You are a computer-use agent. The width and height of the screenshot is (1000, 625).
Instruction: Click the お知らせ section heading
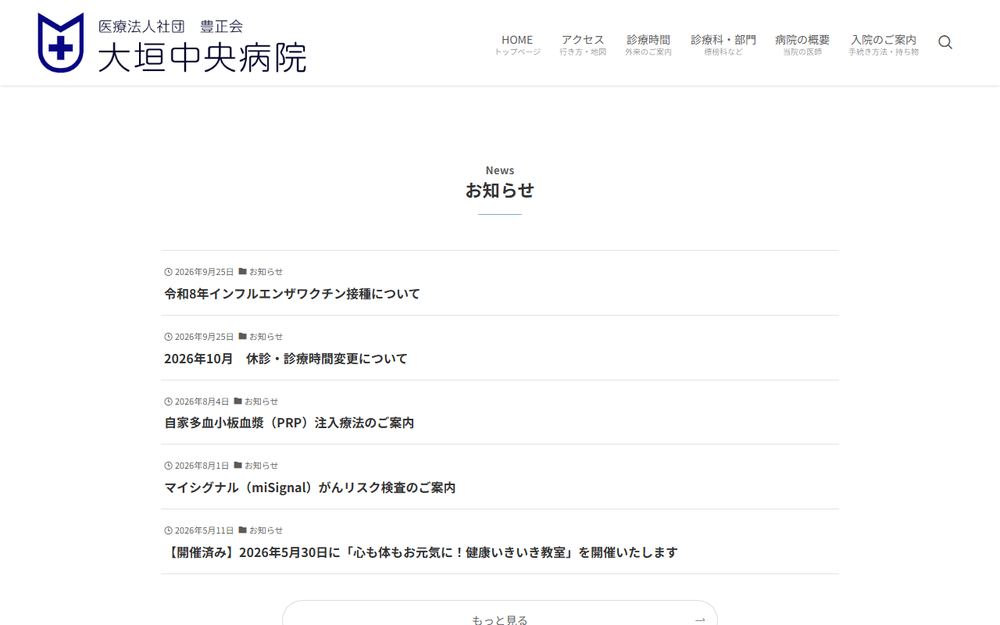(499, 190)
